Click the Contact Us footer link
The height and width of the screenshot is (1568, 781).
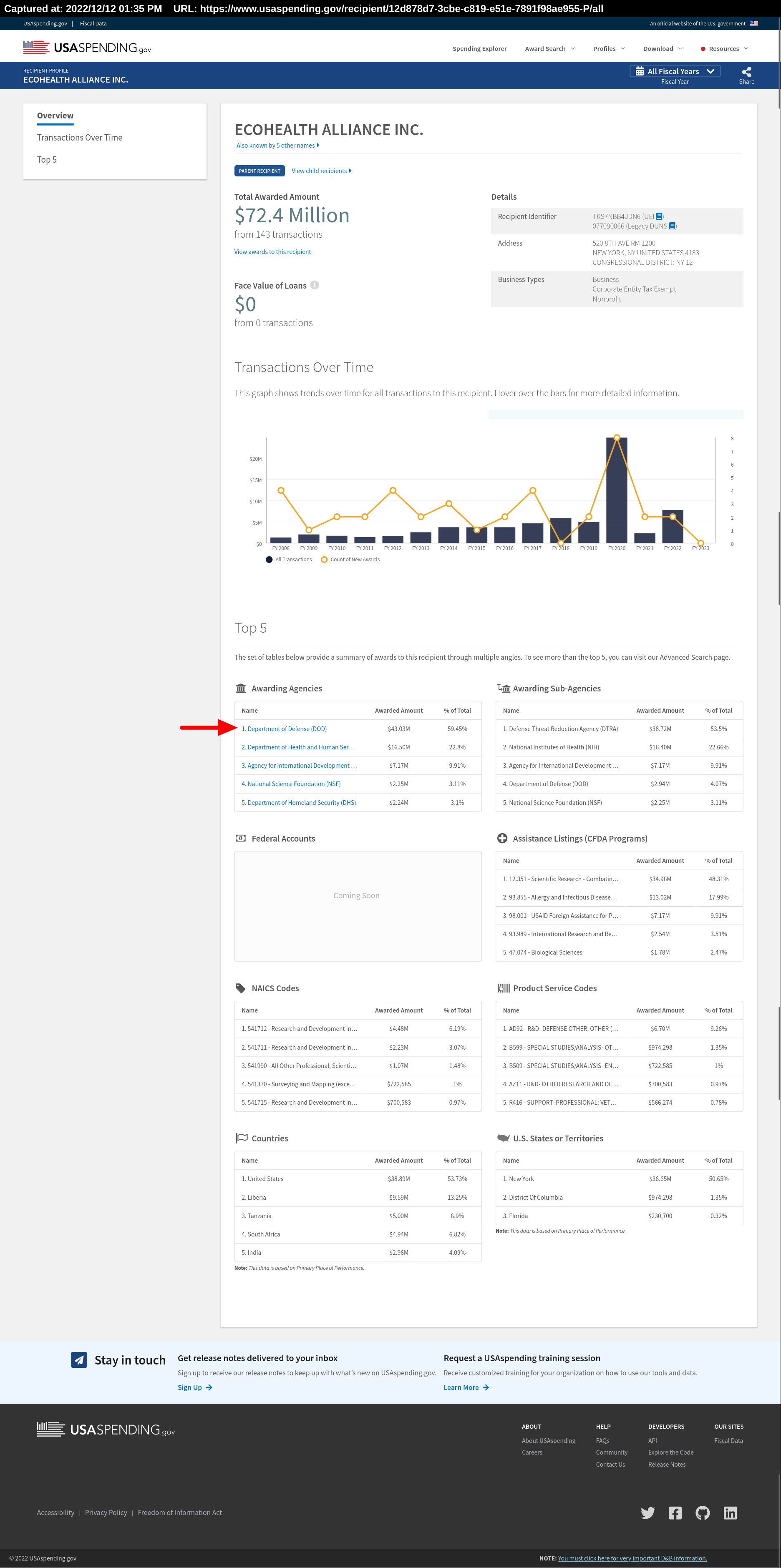pos(610,1465)
